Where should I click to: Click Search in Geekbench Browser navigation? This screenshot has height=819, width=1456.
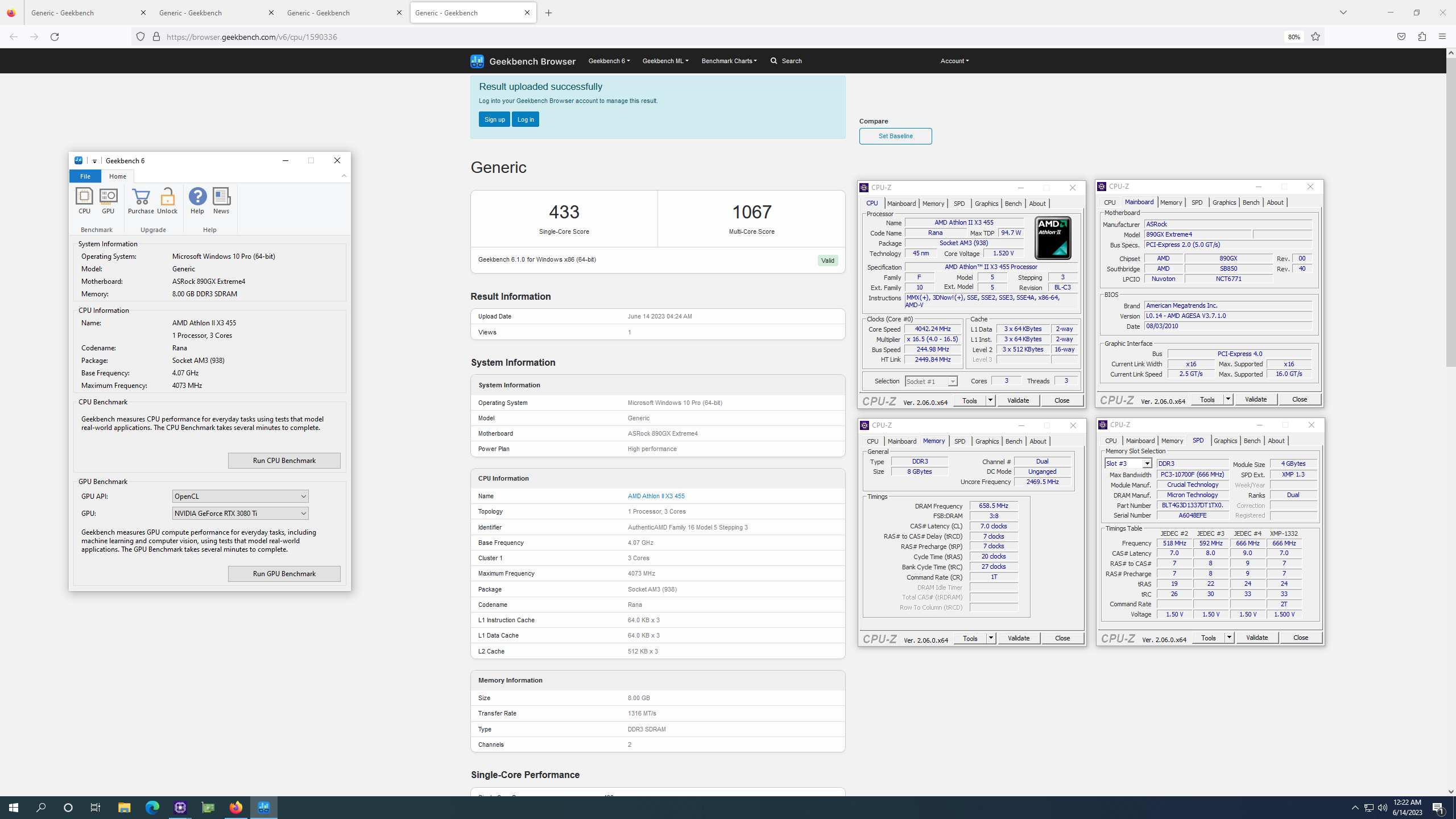click(x=786, y=61)
